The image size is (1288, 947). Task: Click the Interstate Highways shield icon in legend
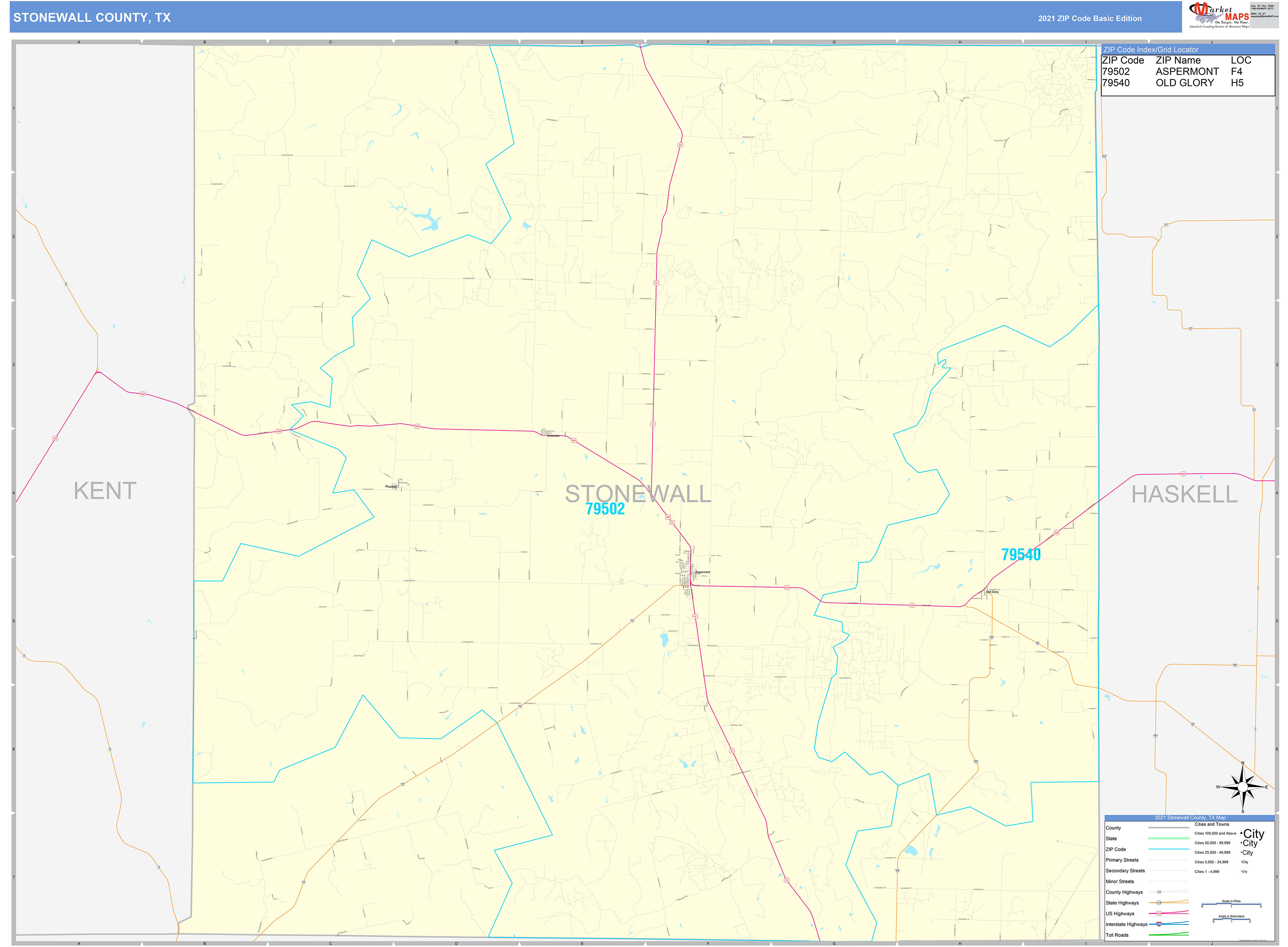tap(1158, 923)
